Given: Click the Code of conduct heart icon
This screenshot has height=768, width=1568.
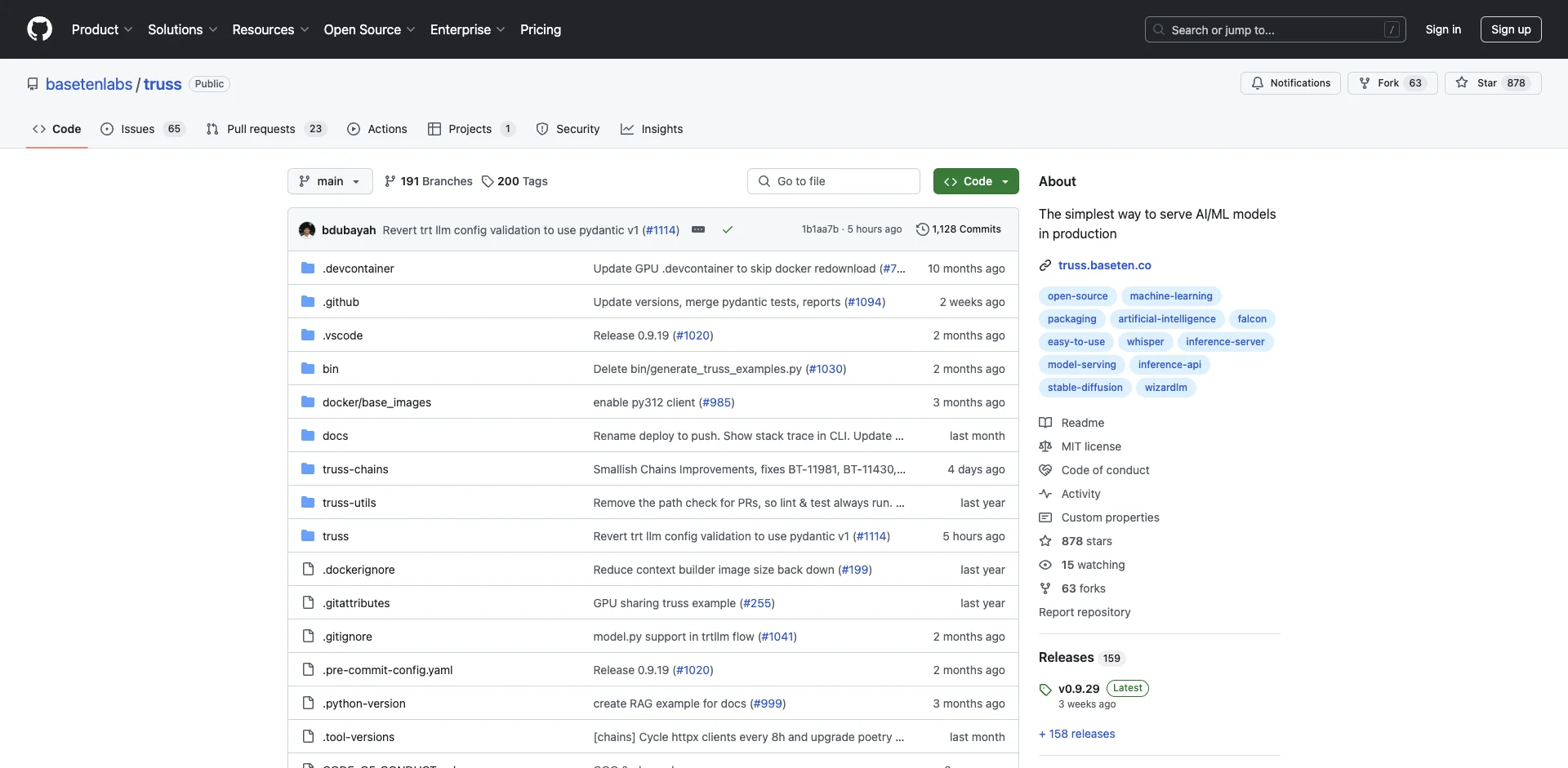Looking at the screenshot, I should tap(1045, 470).
